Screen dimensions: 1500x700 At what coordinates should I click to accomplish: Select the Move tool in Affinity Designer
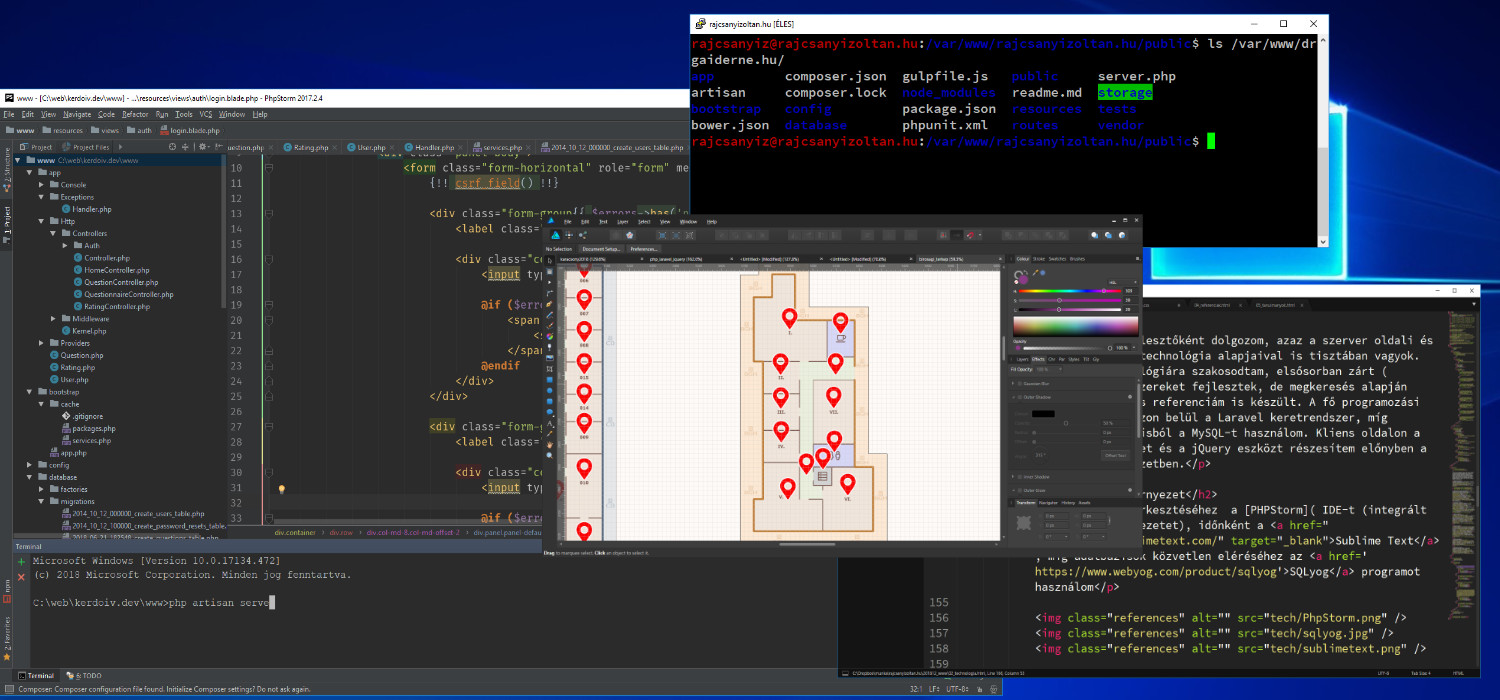pyautogui.click(x=550, y=261)
